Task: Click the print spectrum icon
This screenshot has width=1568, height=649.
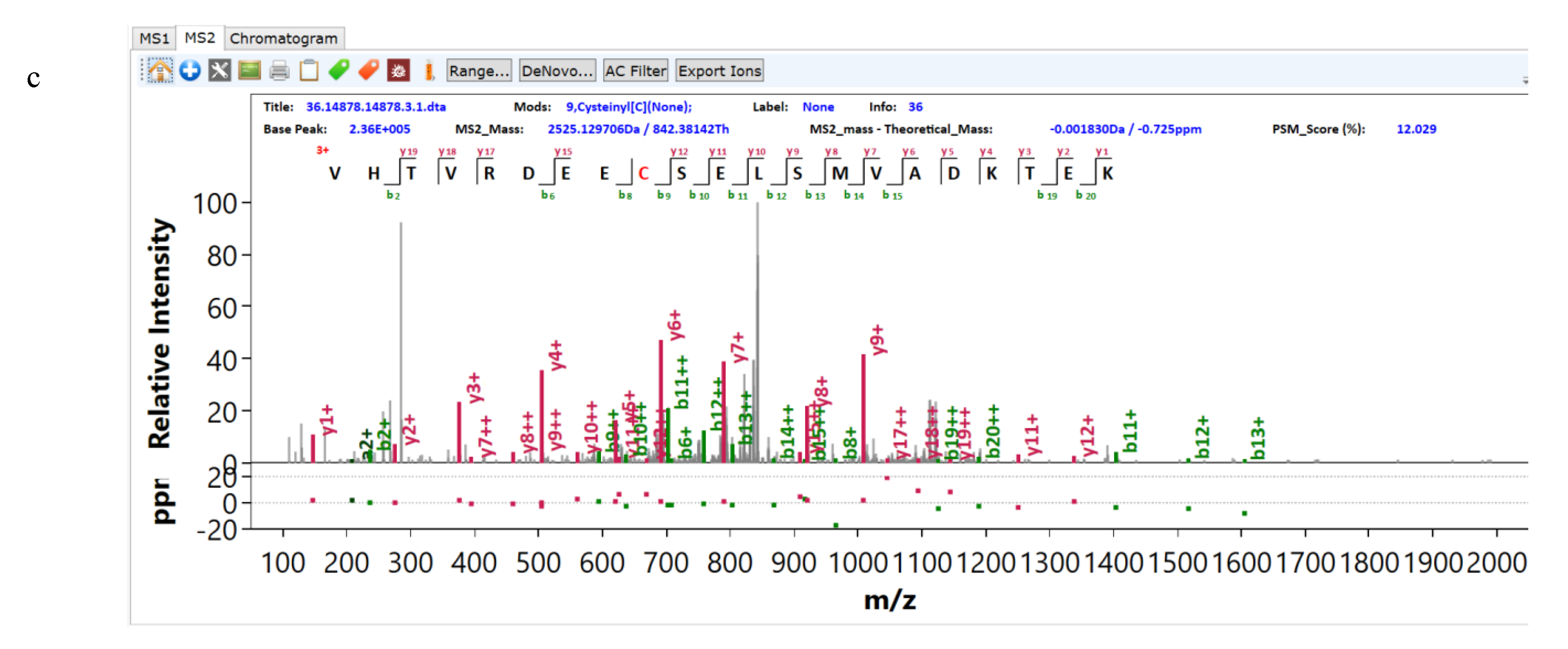Action: coord(278,70)
